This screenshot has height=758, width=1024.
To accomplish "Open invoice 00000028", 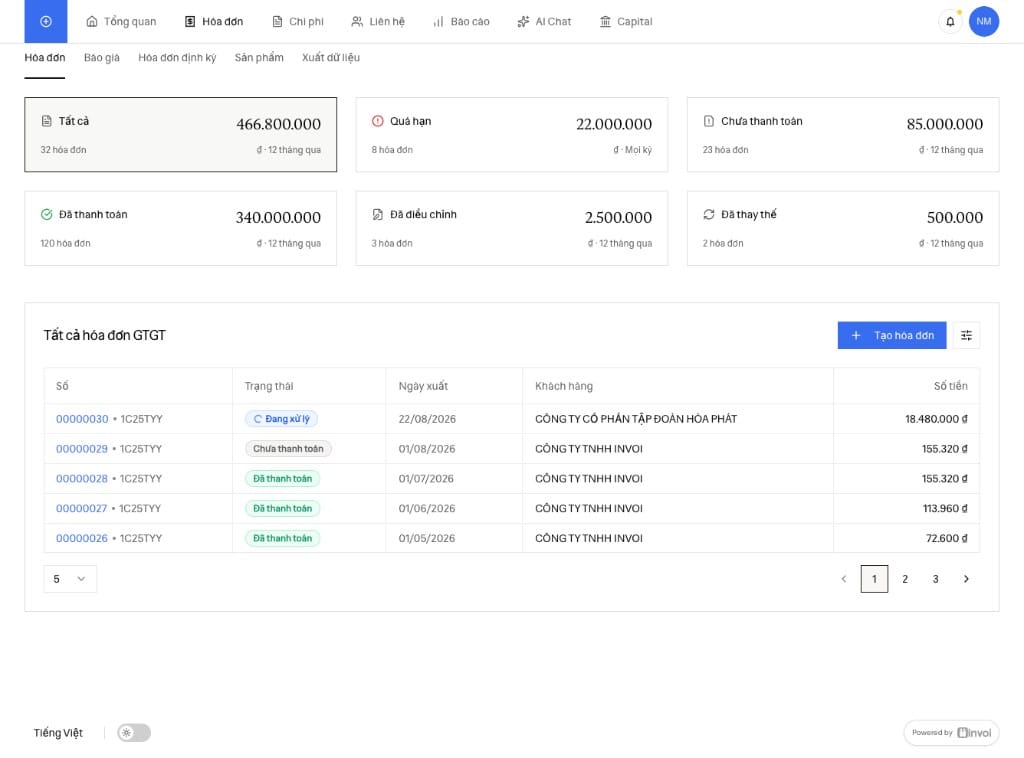I will click(x=82, y=479).
